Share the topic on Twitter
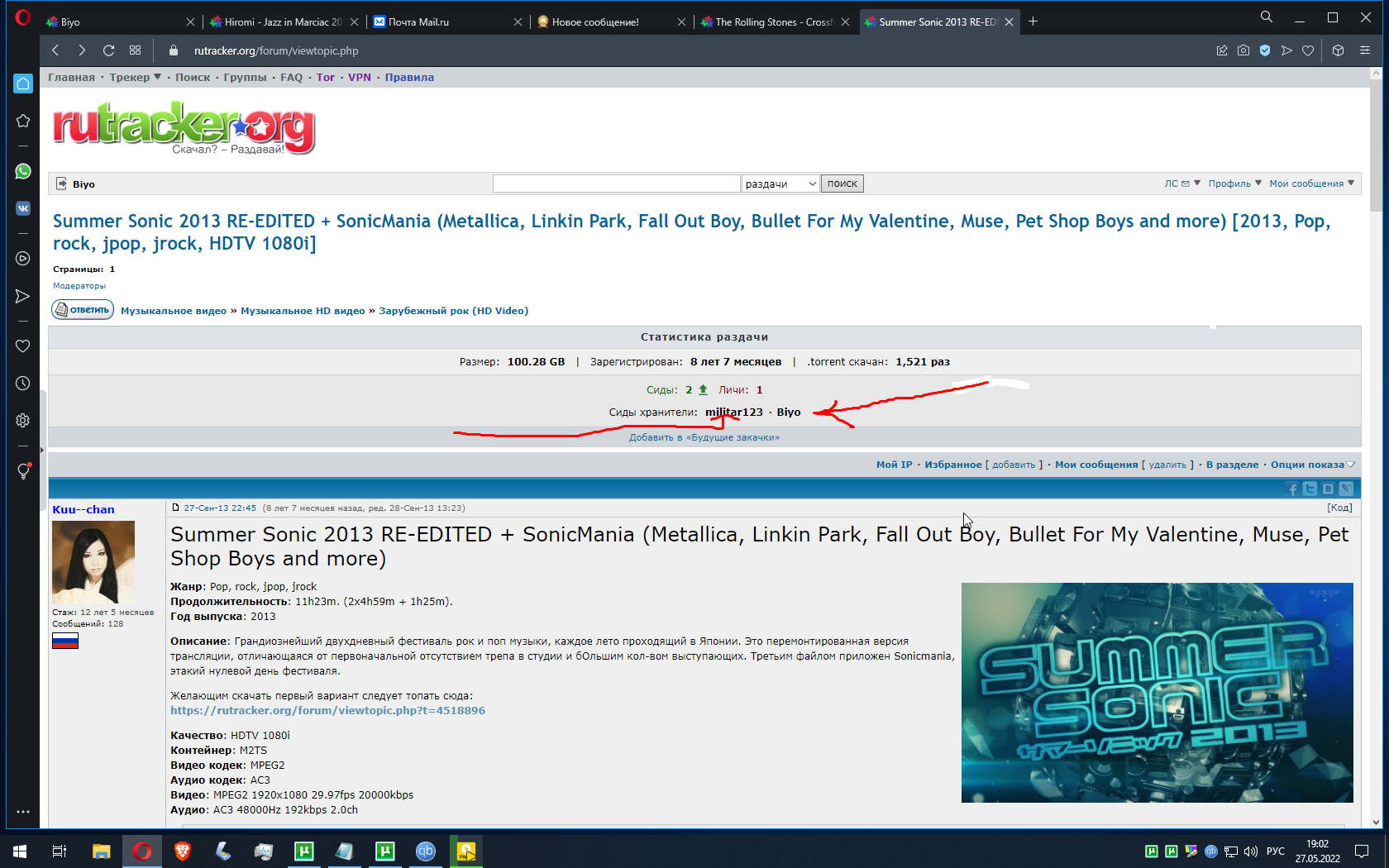 (1310, 489)
